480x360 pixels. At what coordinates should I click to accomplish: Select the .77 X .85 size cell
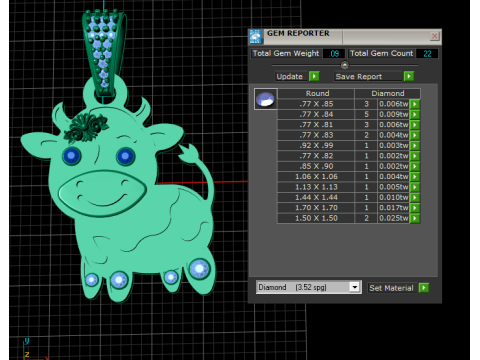[x=316, y=104]
